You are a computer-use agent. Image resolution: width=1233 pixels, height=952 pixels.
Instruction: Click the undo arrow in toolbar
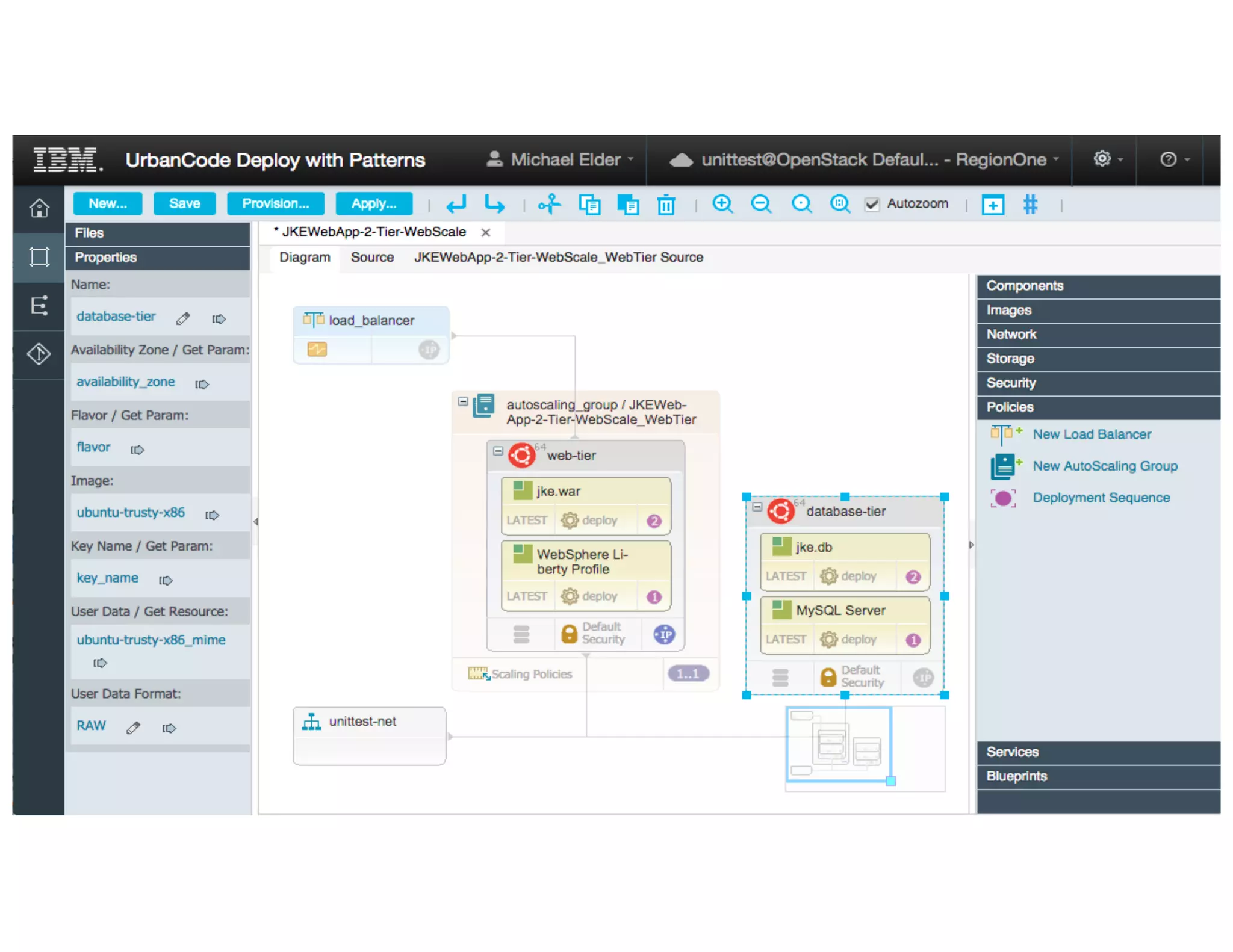[x=456, y=205]
